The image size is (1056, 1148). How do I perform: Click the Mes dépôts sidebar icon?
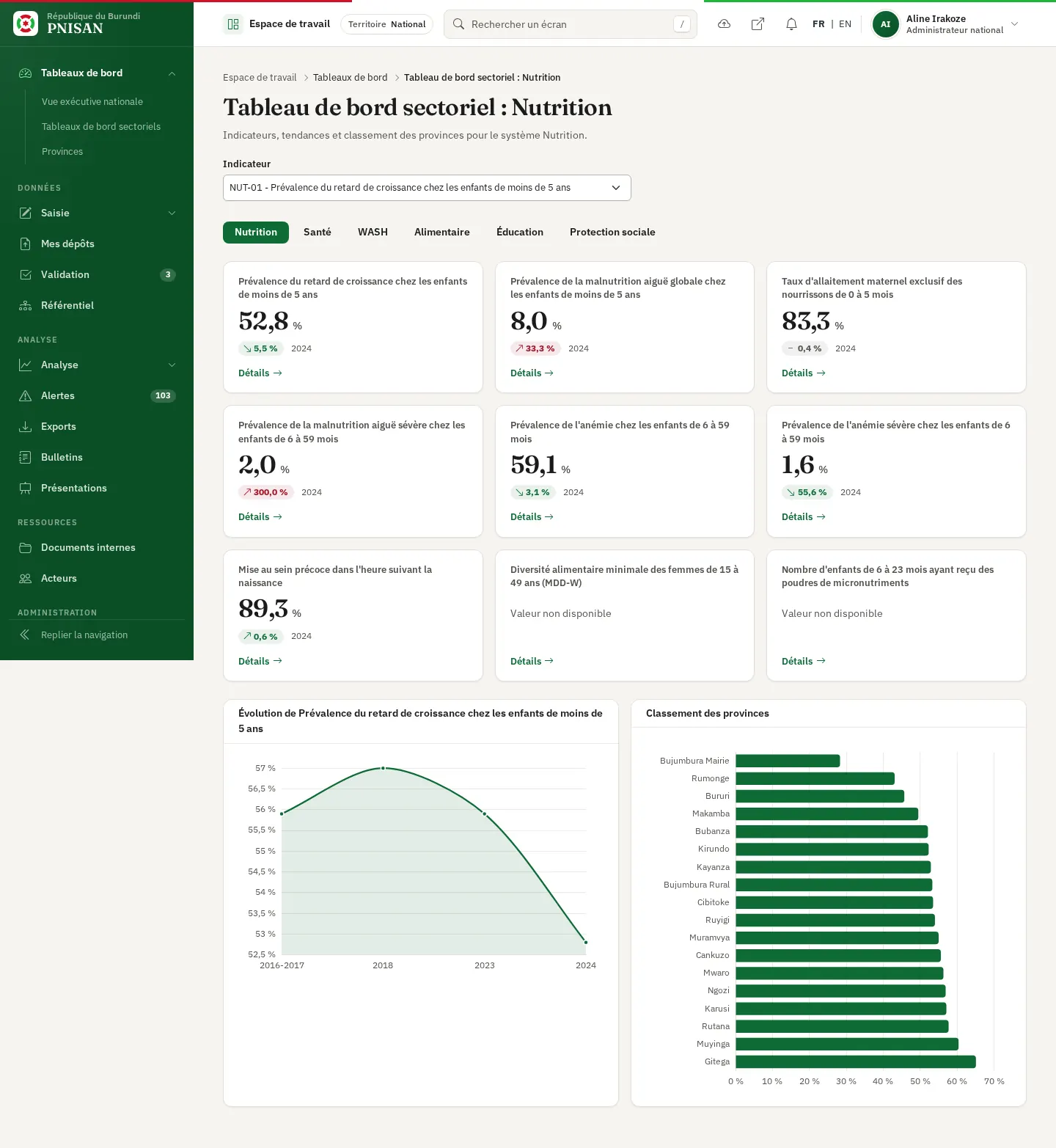coord(26,244)
